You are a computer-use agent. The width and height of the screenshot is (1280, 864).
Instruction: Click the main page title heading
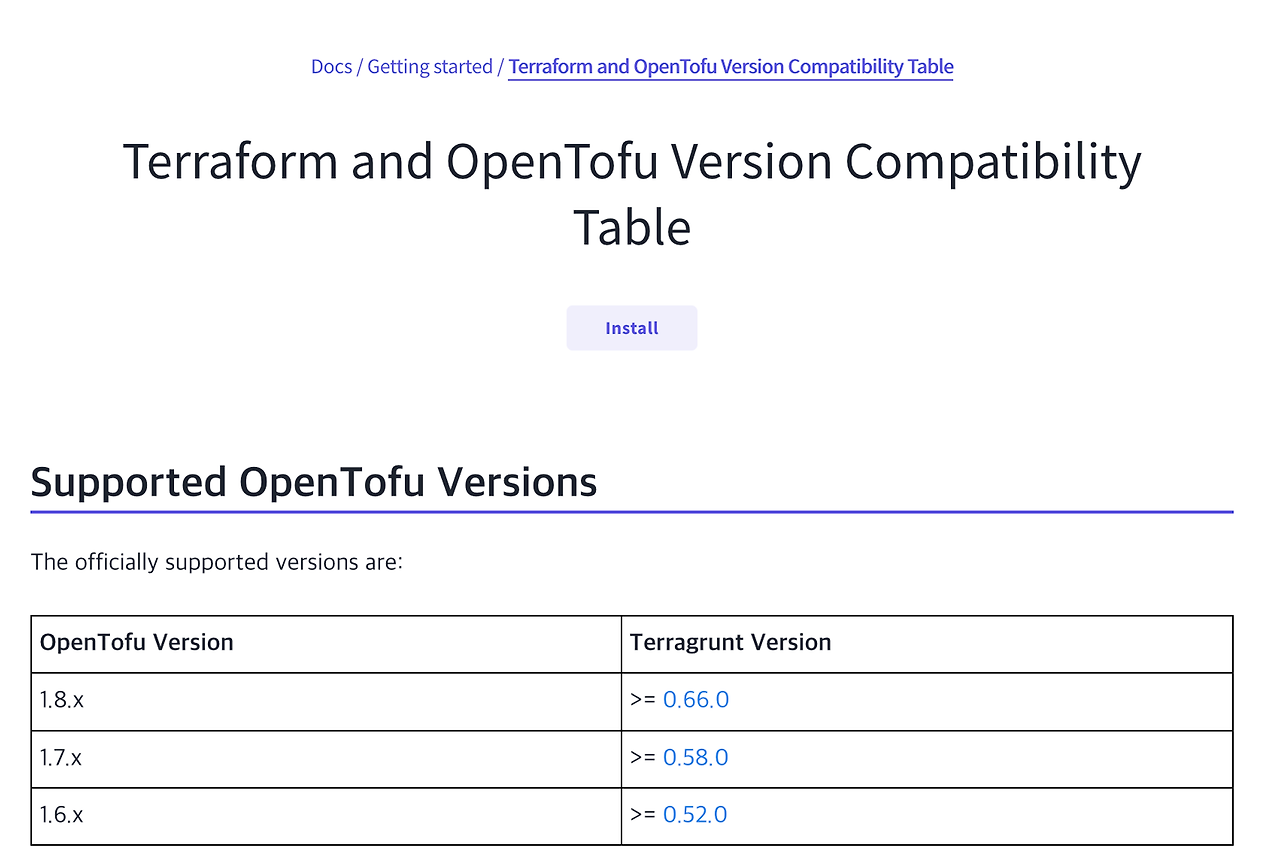632,194
